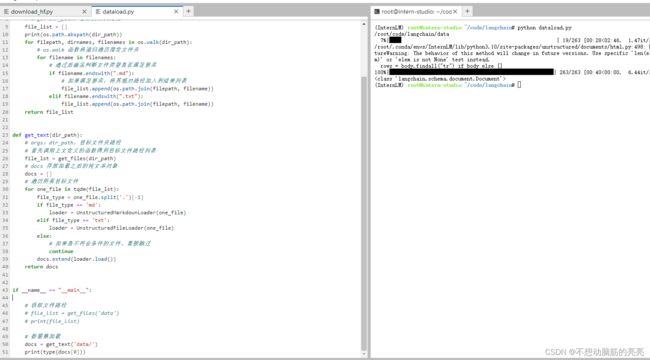Click the 'def get_text(dir_path):' definition
Image resolution: width=650 pixels, height=360 pixels.
tap(47, 135)
